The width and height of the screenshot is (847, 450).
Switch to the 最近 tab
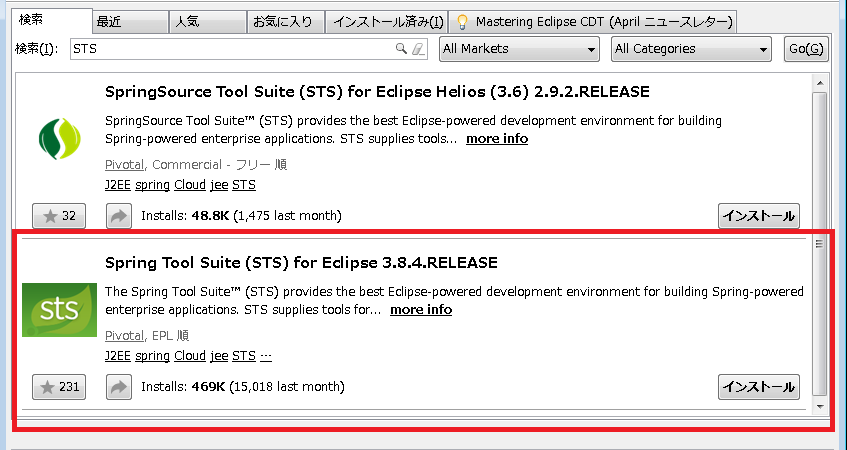point(131,22)
